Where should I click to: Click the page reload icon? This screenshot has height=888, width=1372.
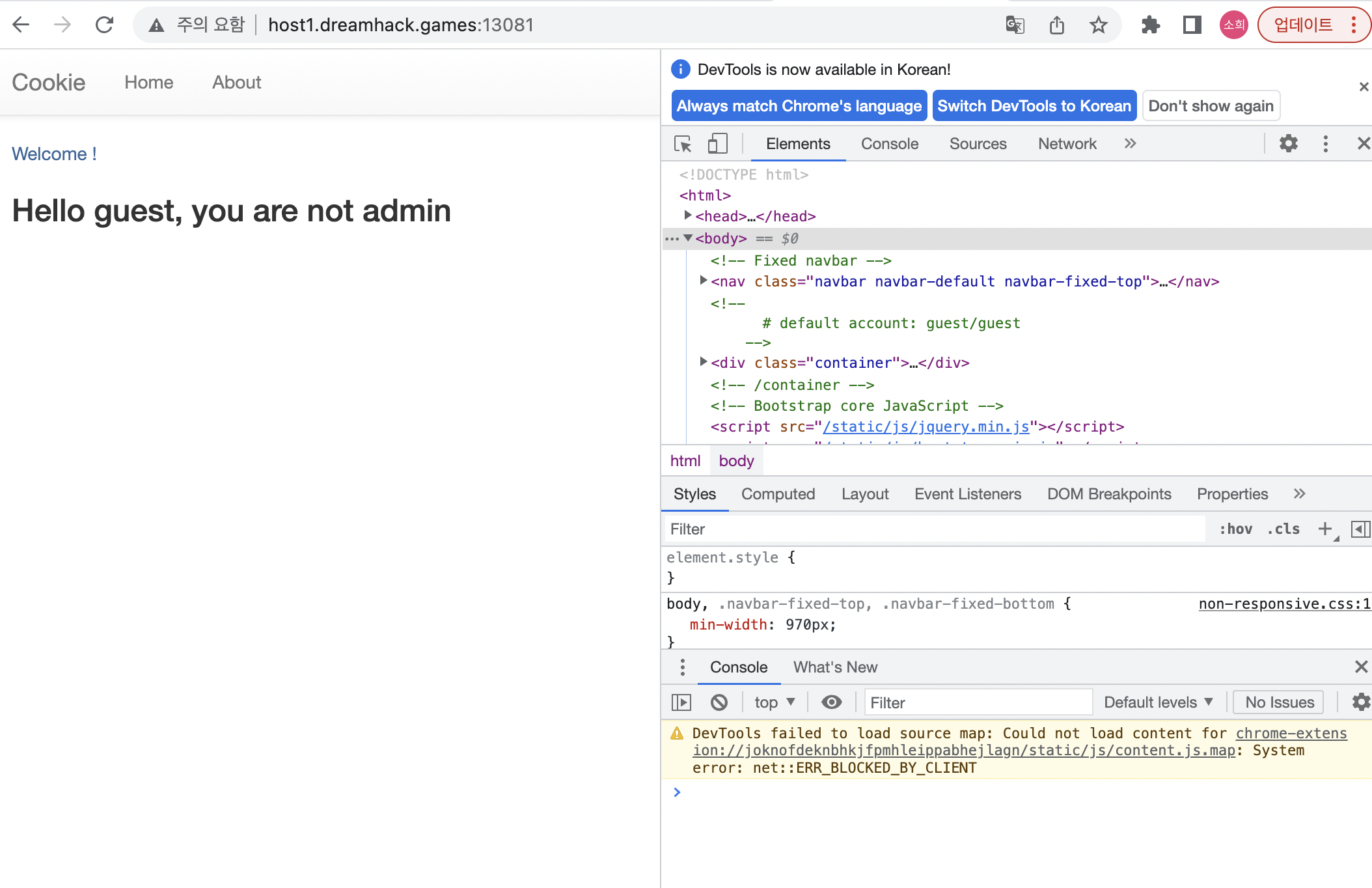point(104,25)
